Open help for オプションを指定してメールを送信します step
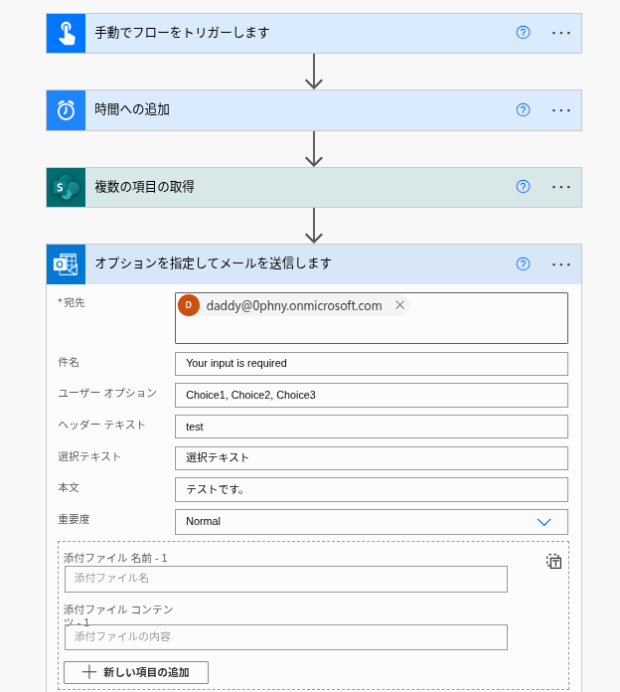The height and width of the screenshot is (692, 620). coord(523,264)
